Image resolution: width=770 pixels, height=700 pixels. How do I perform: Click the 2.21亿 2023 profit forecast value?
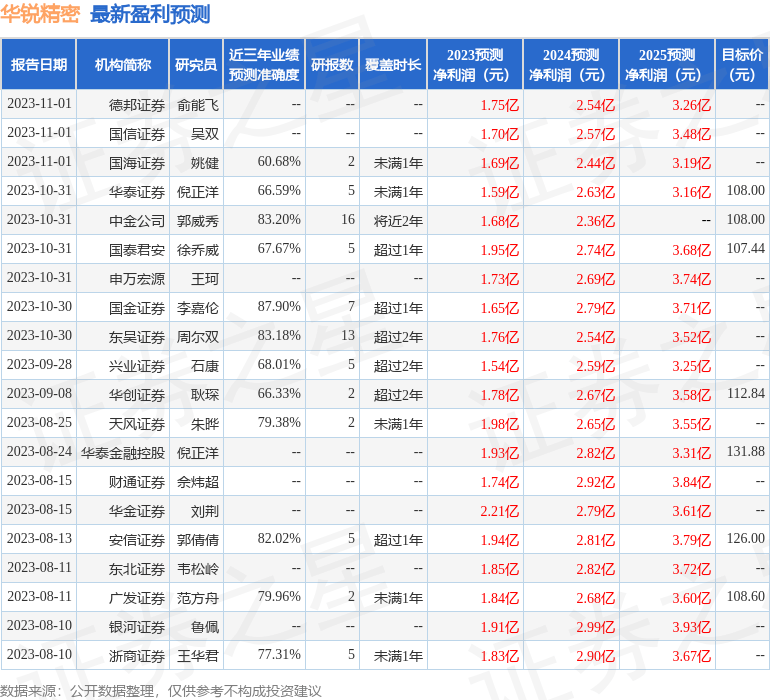coord(499,511)
